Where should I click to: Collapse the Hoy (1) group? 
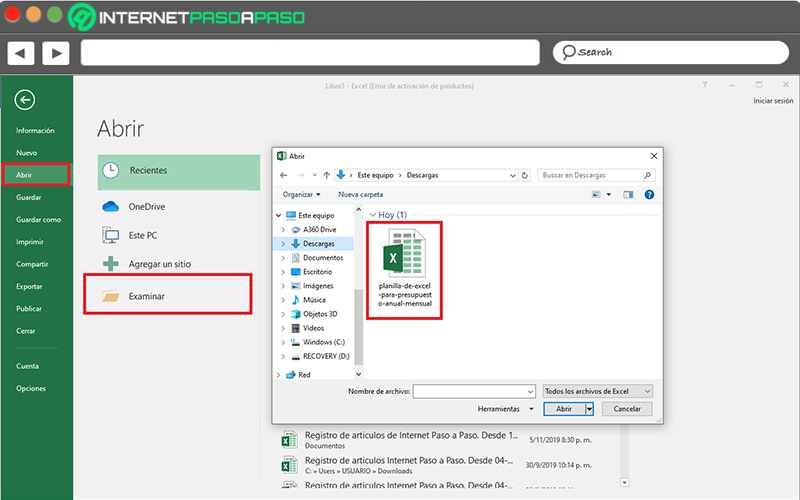[x=372, y=215]
